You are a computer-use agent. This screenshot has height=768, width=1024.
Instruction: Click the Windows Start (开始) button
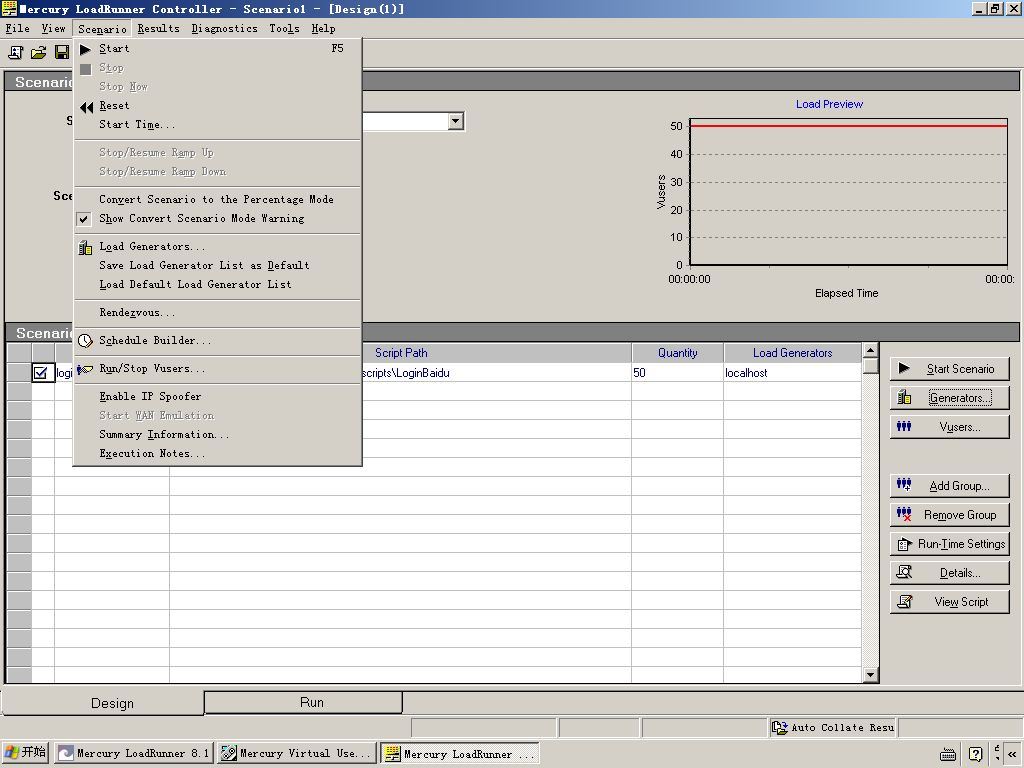pos(25,753)
